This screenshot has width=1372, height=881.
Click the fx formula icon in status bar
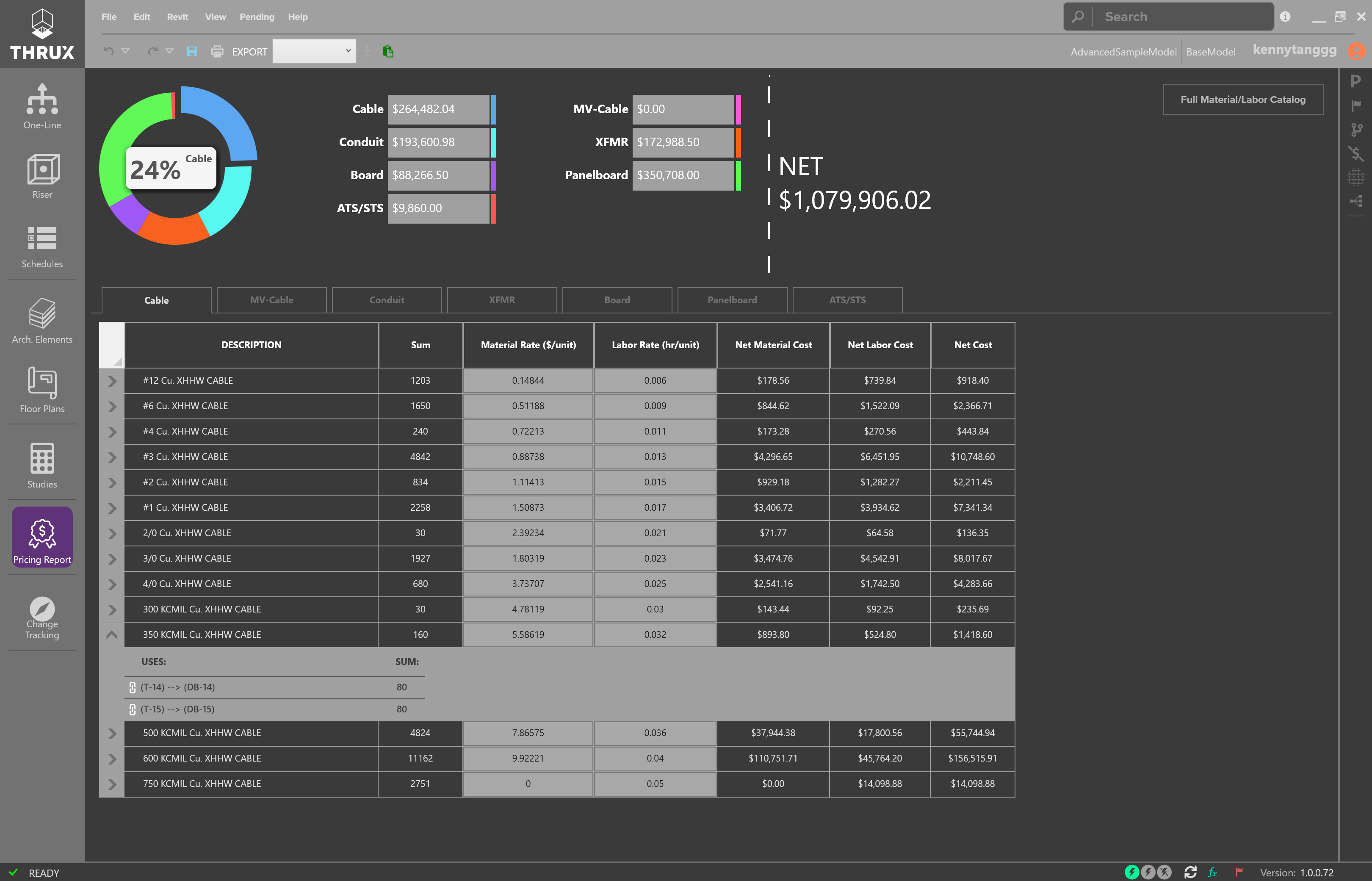pyautogui.click(x=1212, y=873)
